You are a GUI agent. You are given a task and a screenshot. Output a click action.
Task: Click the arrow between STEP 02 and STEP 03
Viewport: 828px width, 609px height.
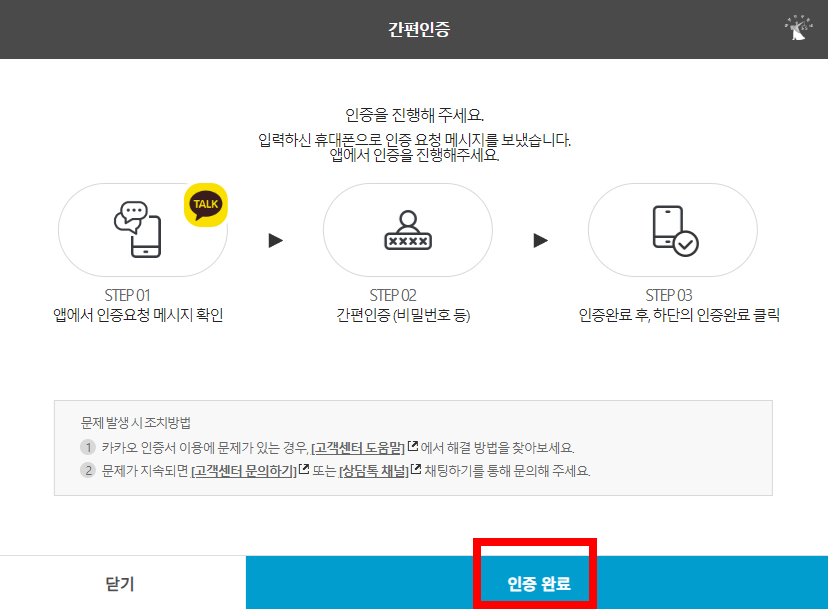540,239
